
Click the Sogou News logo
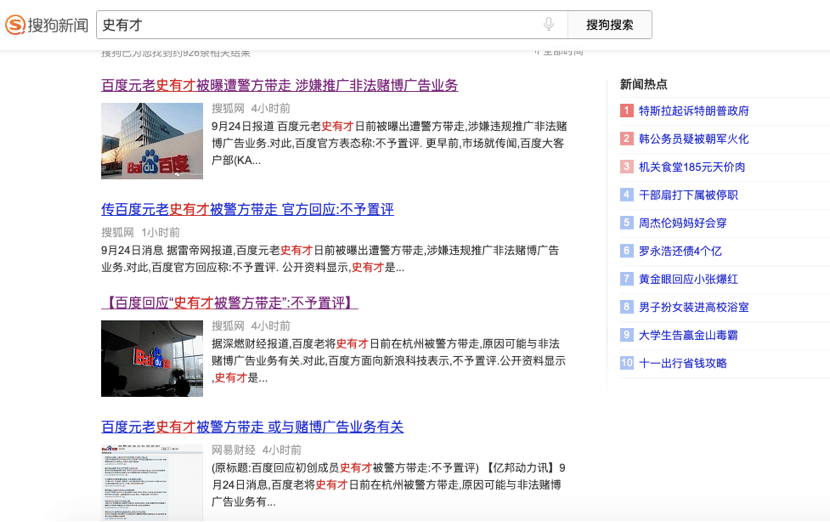[x=47, y=25]
